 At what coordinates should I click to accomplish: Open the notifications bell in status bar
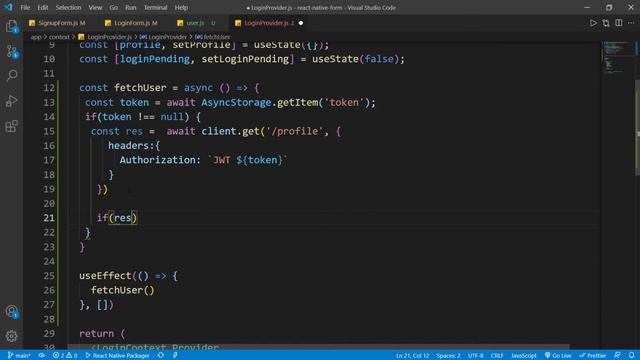click(631, 356)
